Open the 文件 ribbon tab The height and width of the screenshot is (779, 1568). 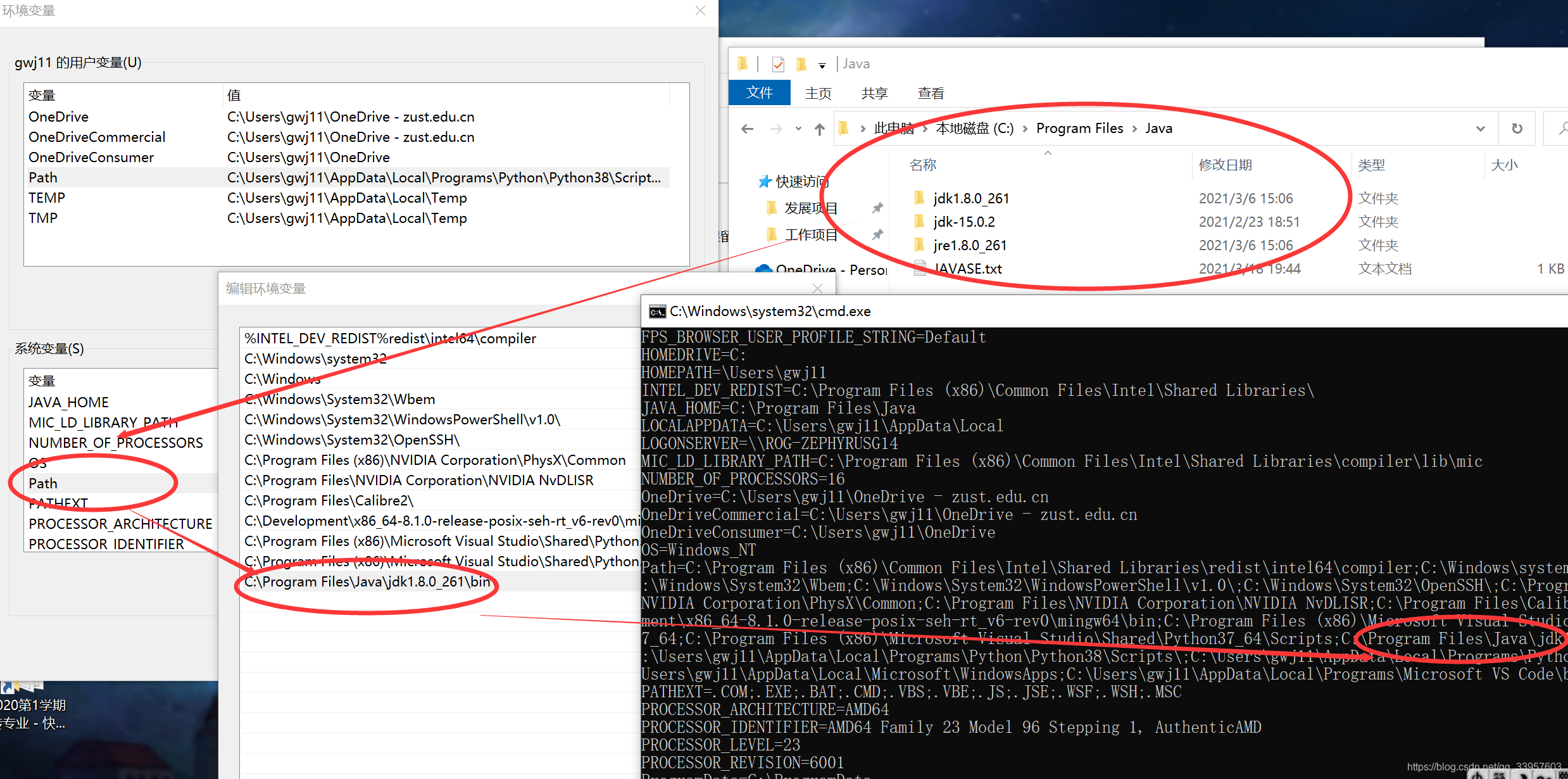(760, 93)
